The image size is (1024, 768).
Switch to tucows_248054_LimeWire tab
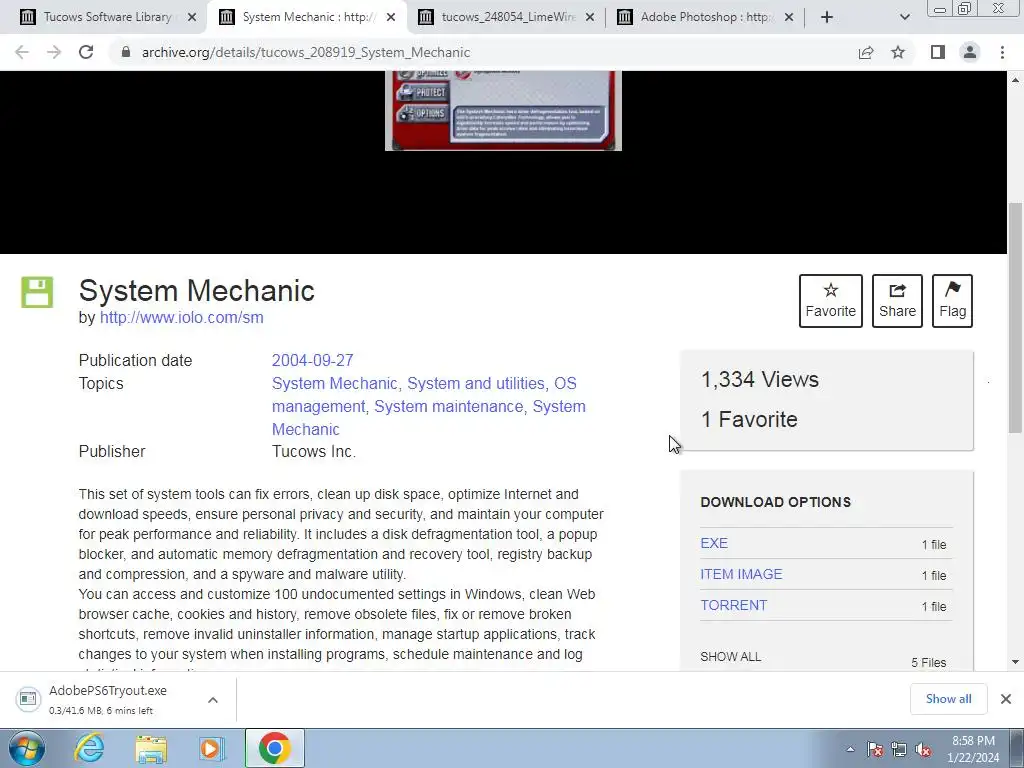[508, 17]
